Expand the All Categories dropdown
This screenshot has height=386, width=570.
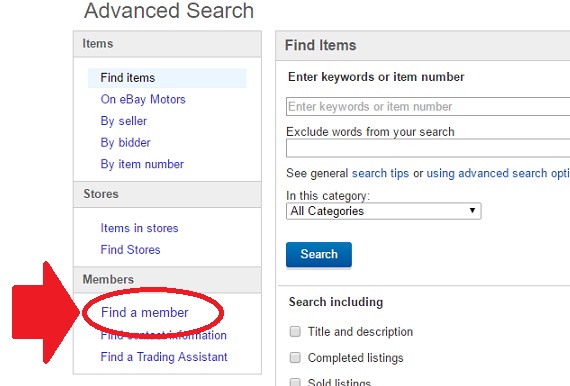[x=384, y=211]
